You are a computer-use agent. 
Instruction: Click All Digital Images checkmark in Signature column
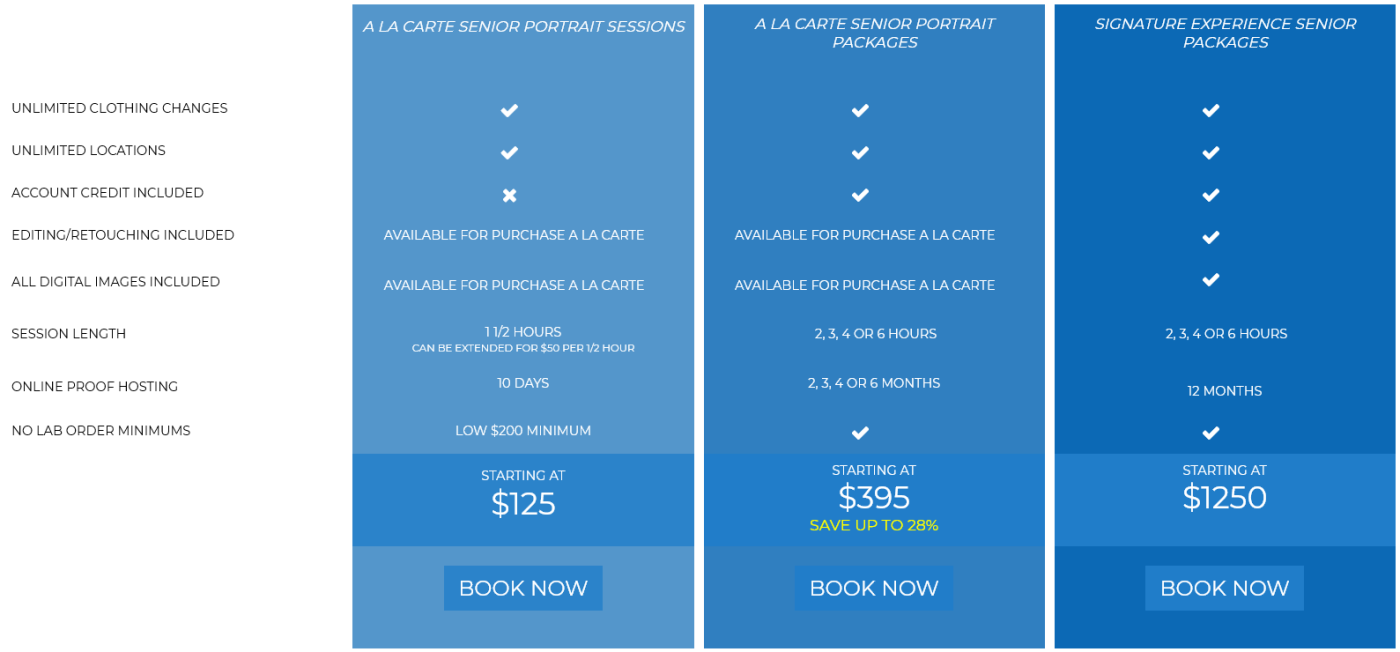pyautogui.click(x=1210, y=280)
